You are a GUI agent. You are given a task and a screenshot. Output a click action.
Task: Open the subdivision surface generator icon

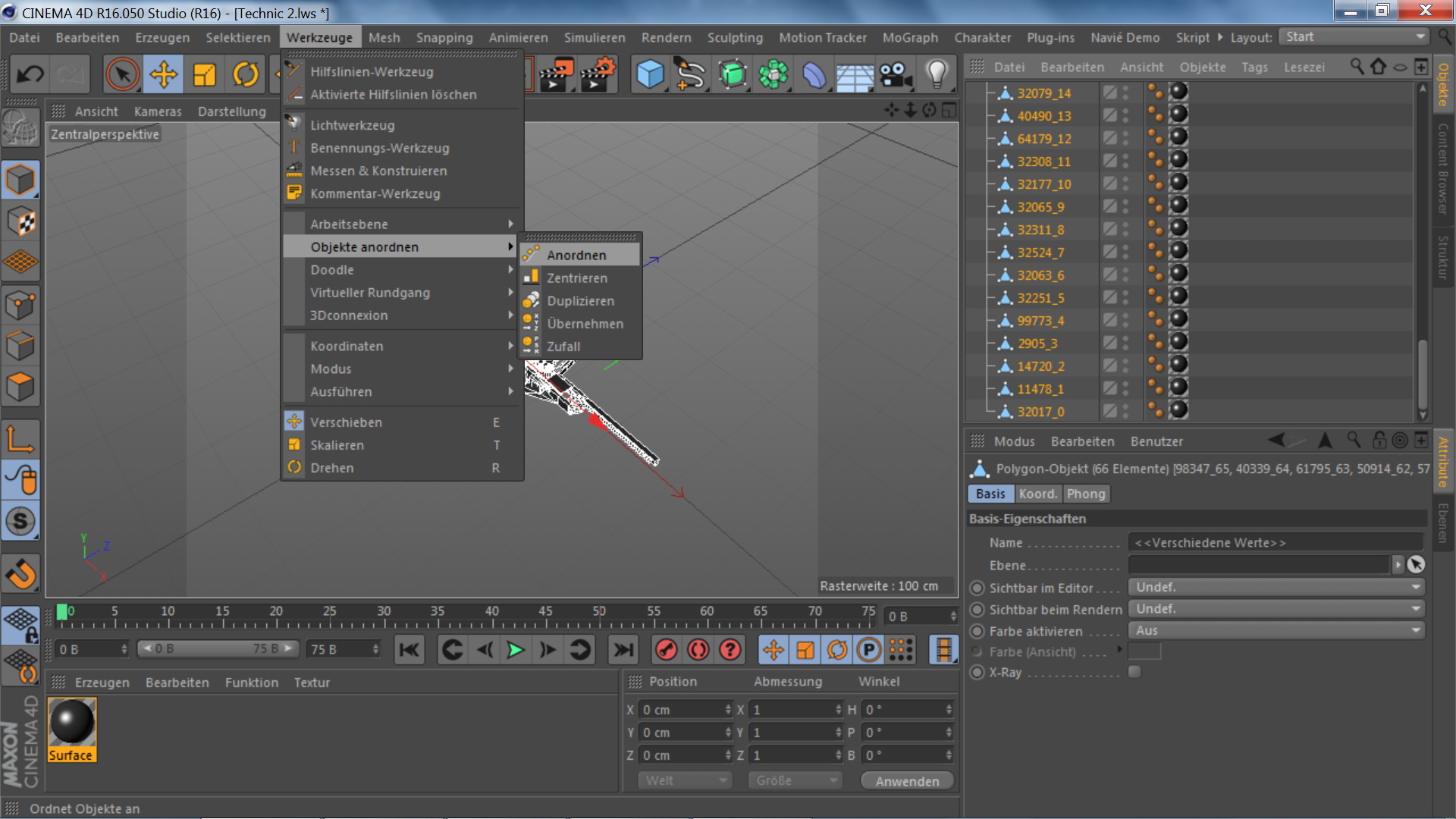(732, 74)
